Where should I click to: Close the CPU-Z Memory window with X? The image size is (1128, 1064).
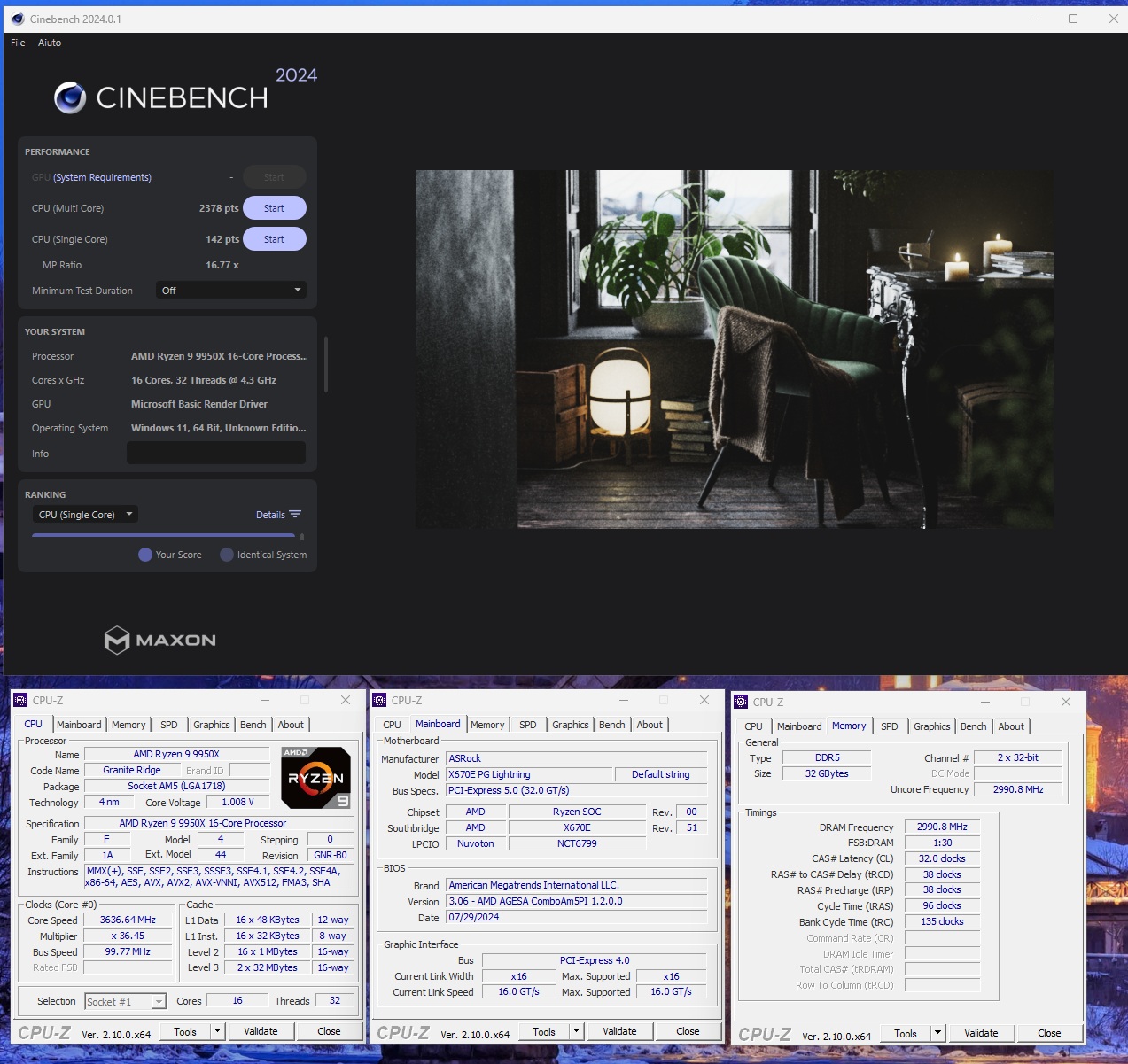pyautogui.click(x=1066, y=702)
